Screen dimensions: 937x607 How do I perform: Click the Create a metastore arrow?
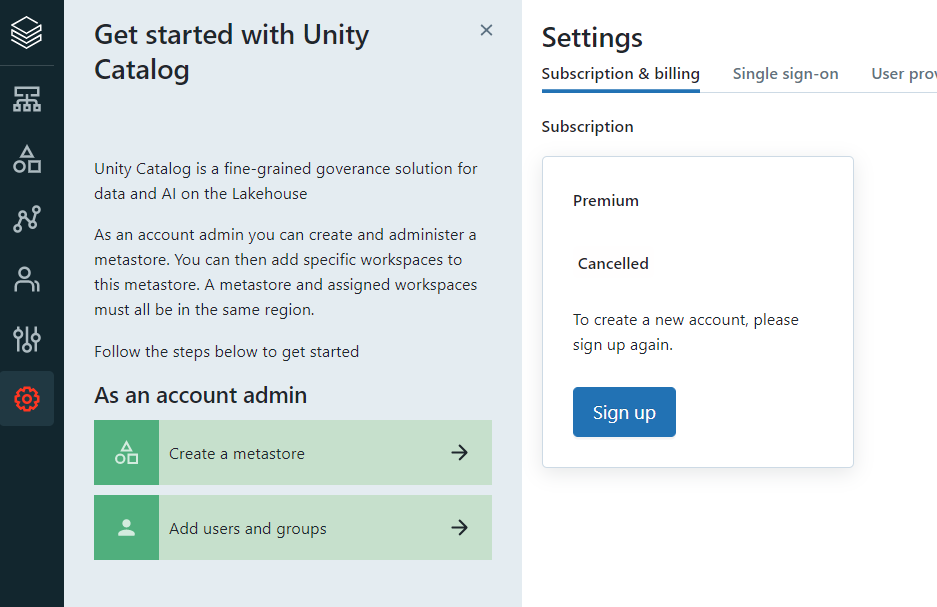[x=459, y=452]
